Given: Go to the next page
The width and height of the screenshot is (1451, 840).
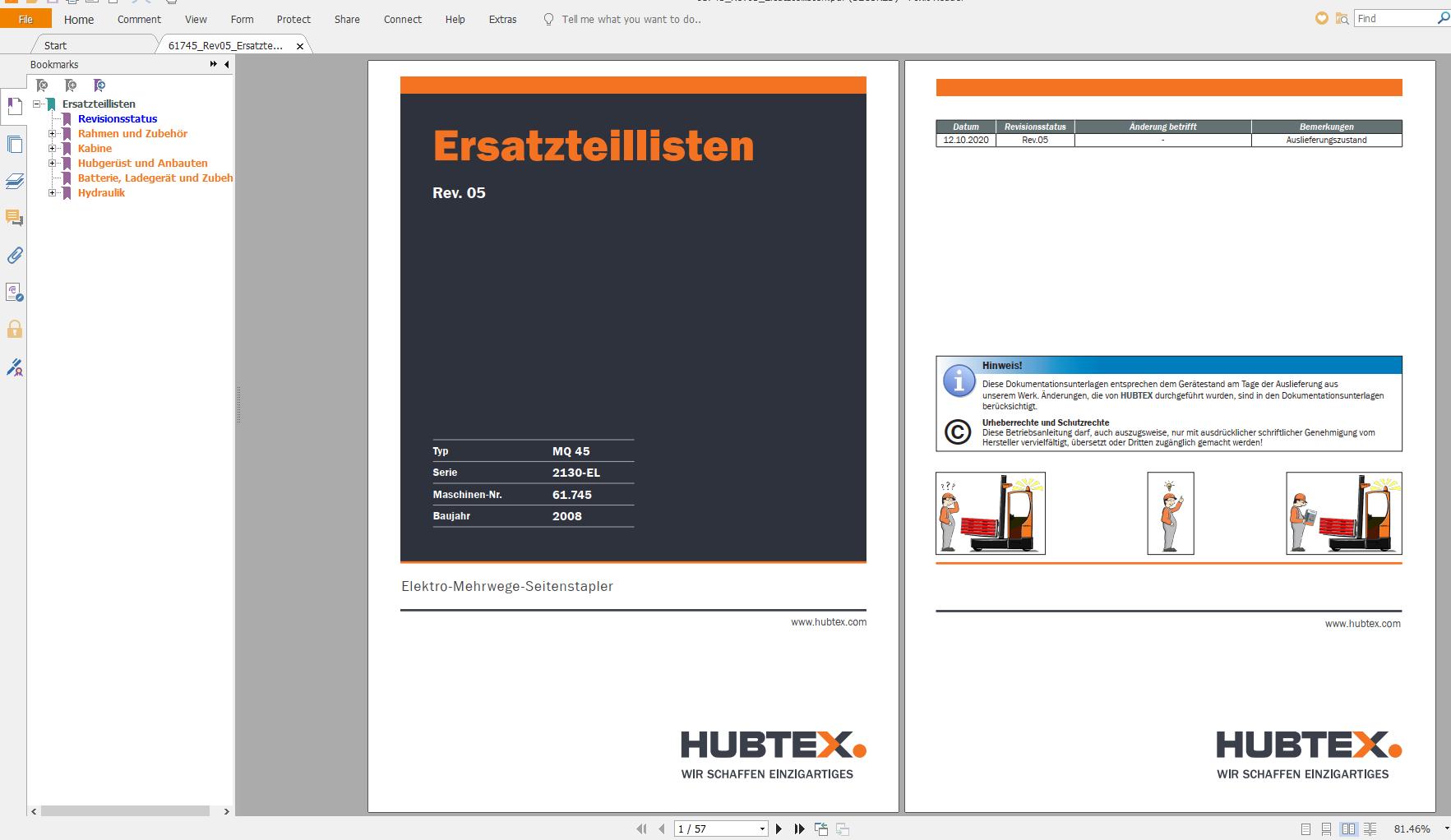Looking at the screenshot, I should pyautogui.click(x=779, y=828).
